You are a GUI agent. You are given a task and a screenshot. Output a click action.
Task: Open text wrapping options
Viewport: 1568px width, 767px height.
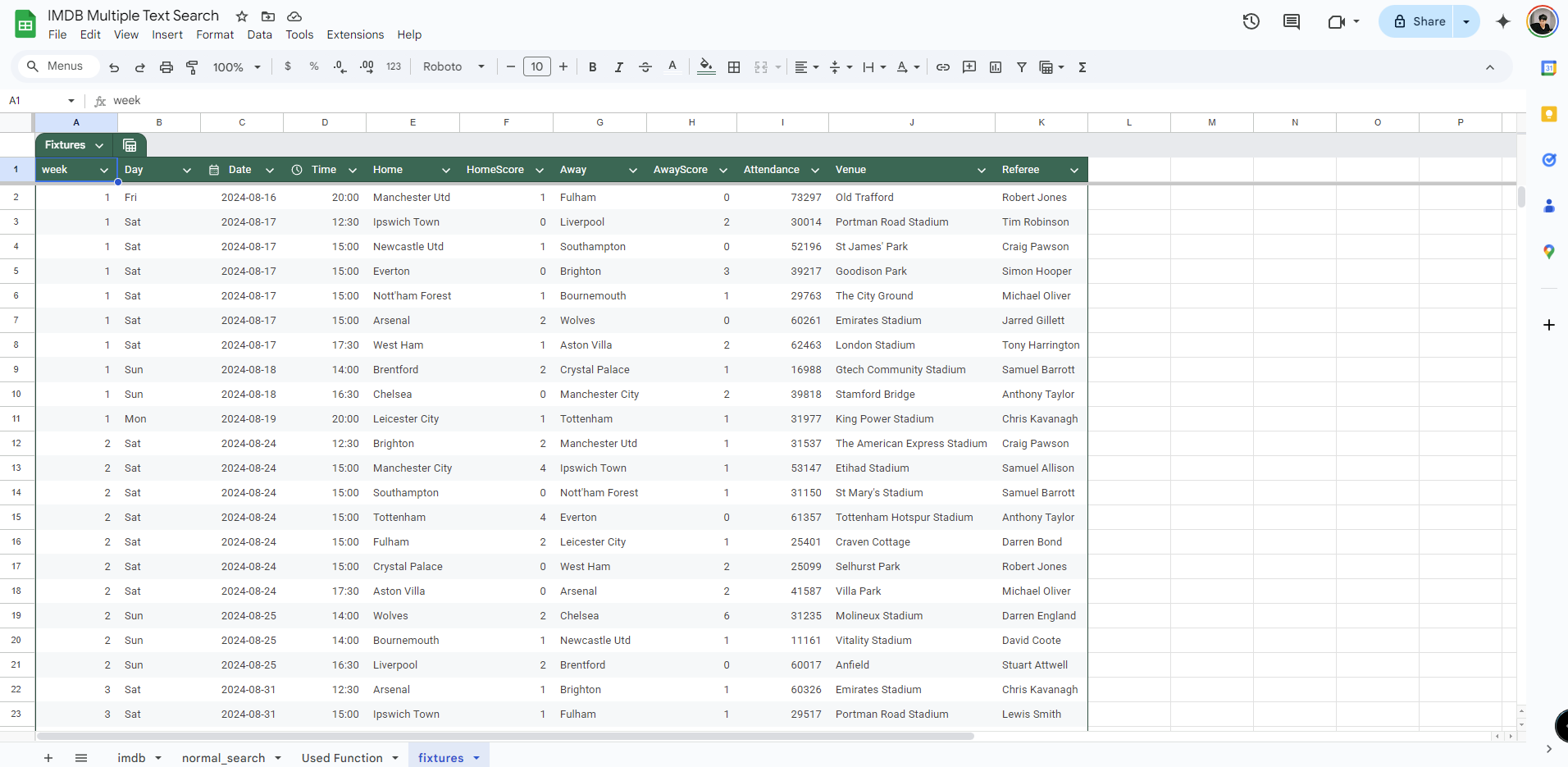point(874,67)
